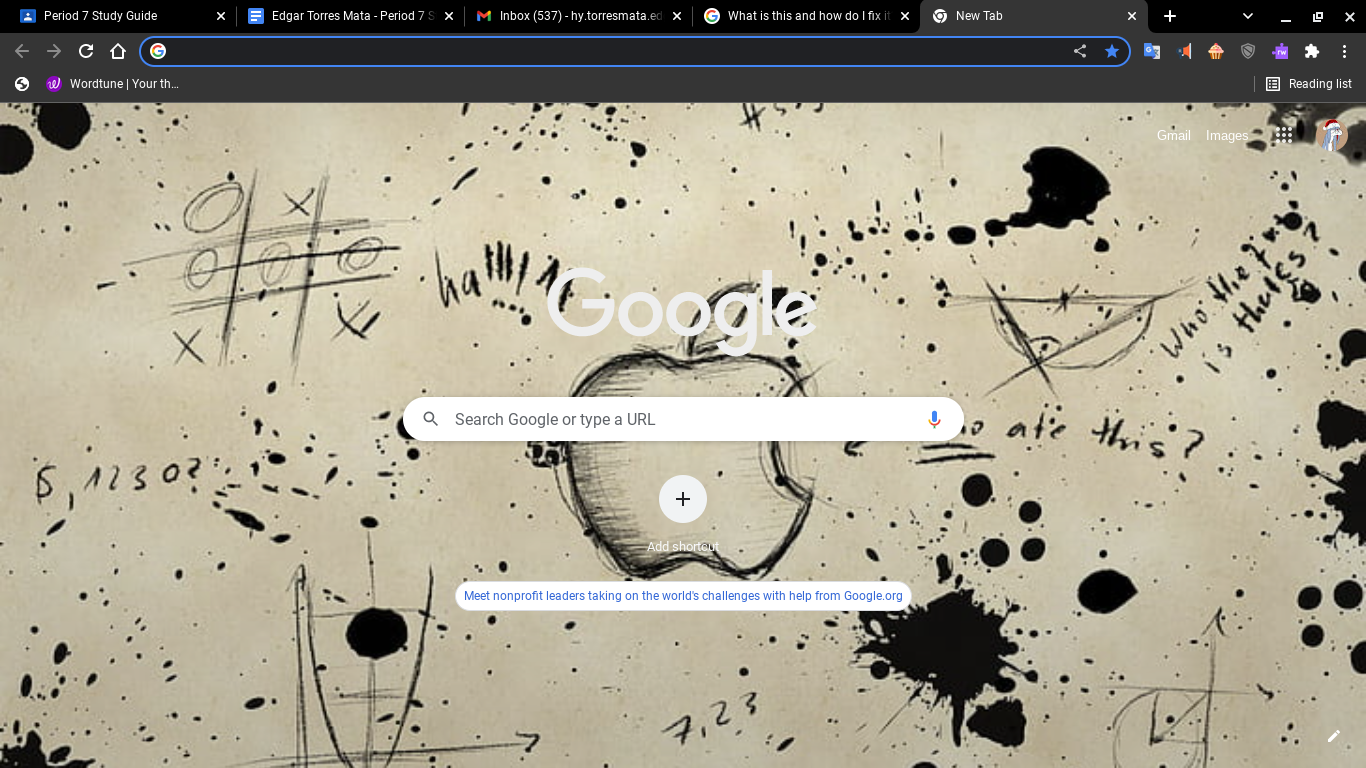1366x768 pixels.
Task: Open the Extensions puzzle piece menu
Action: tap(1312, 51)
